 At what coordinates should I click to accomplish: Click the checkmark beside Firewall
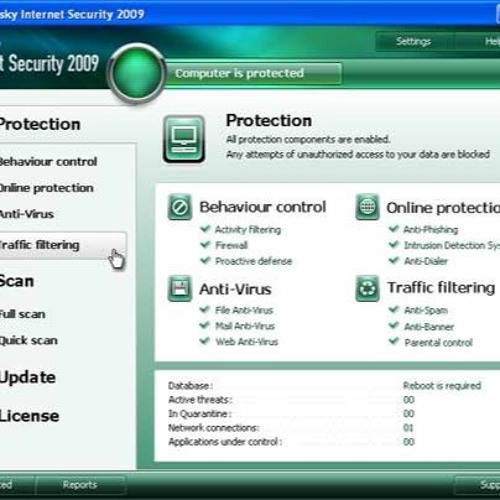(x=205, y=245)
